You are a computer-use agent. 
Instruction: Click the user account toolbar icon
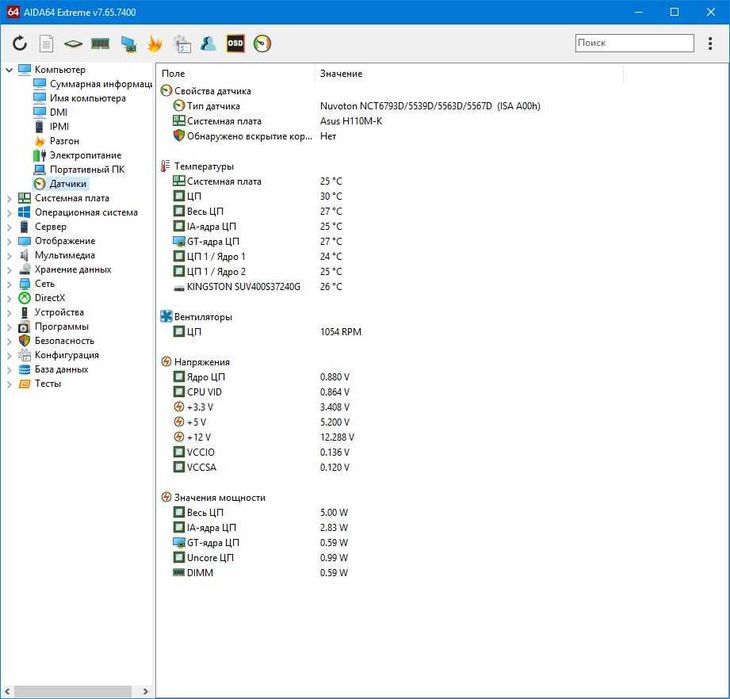pyautogui.click(x=208, y=43)
